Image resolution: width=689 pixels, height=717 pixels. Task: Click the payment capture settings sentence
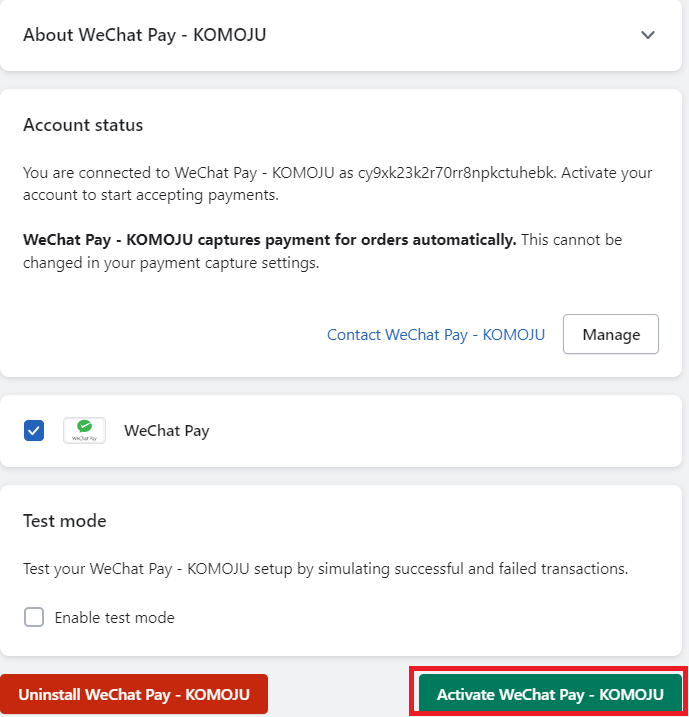[x=323, y=251]
